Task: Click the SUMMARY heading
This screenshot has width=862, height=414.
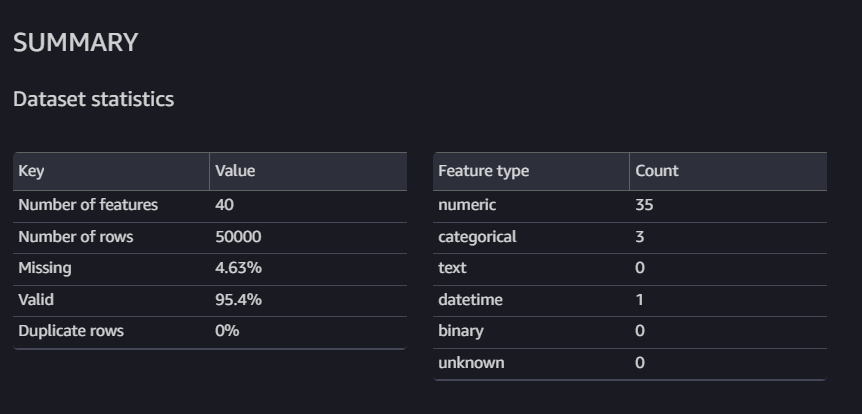Action: pos(75,43)
